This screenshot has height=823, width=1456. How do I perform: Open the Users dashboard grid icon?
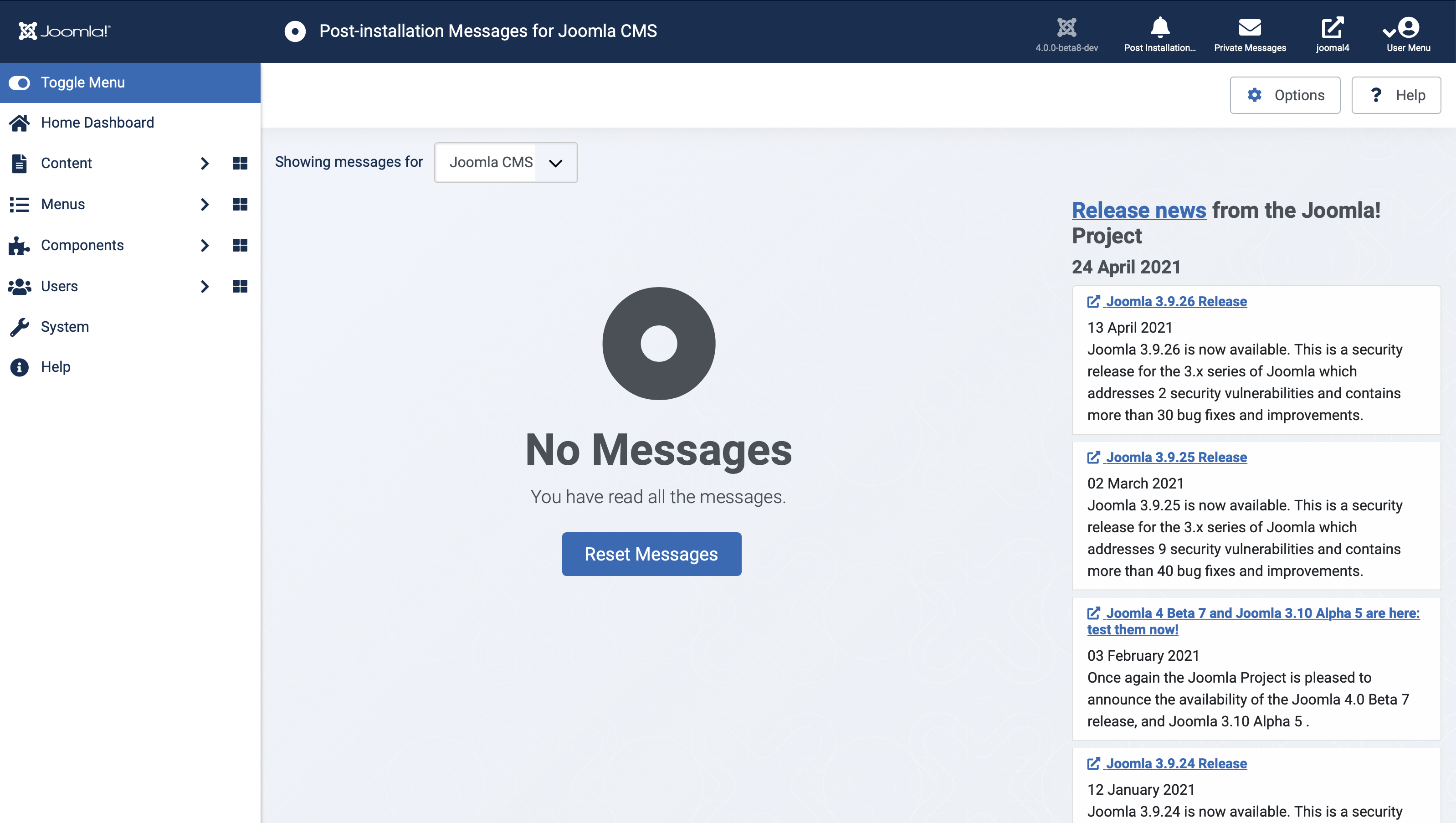click(x=240, y=287)
